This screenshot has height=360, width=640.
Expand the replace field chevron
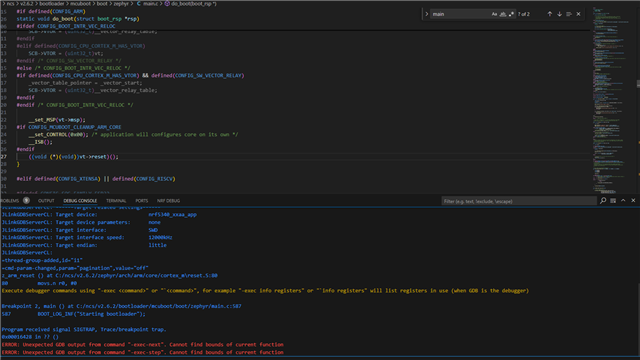click(427, 14)
